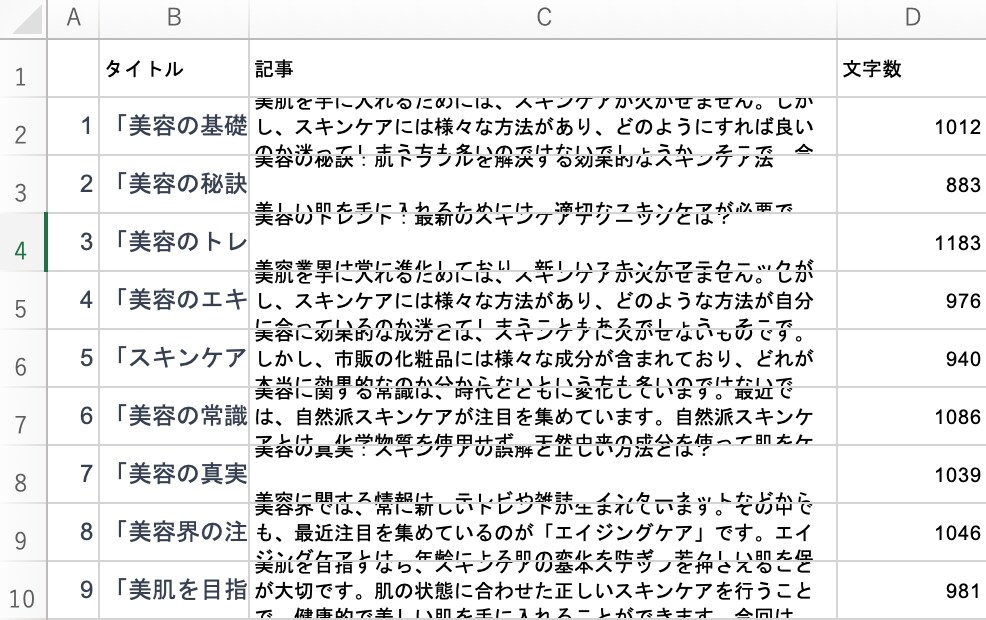Select row 10 header

[23, 590]
